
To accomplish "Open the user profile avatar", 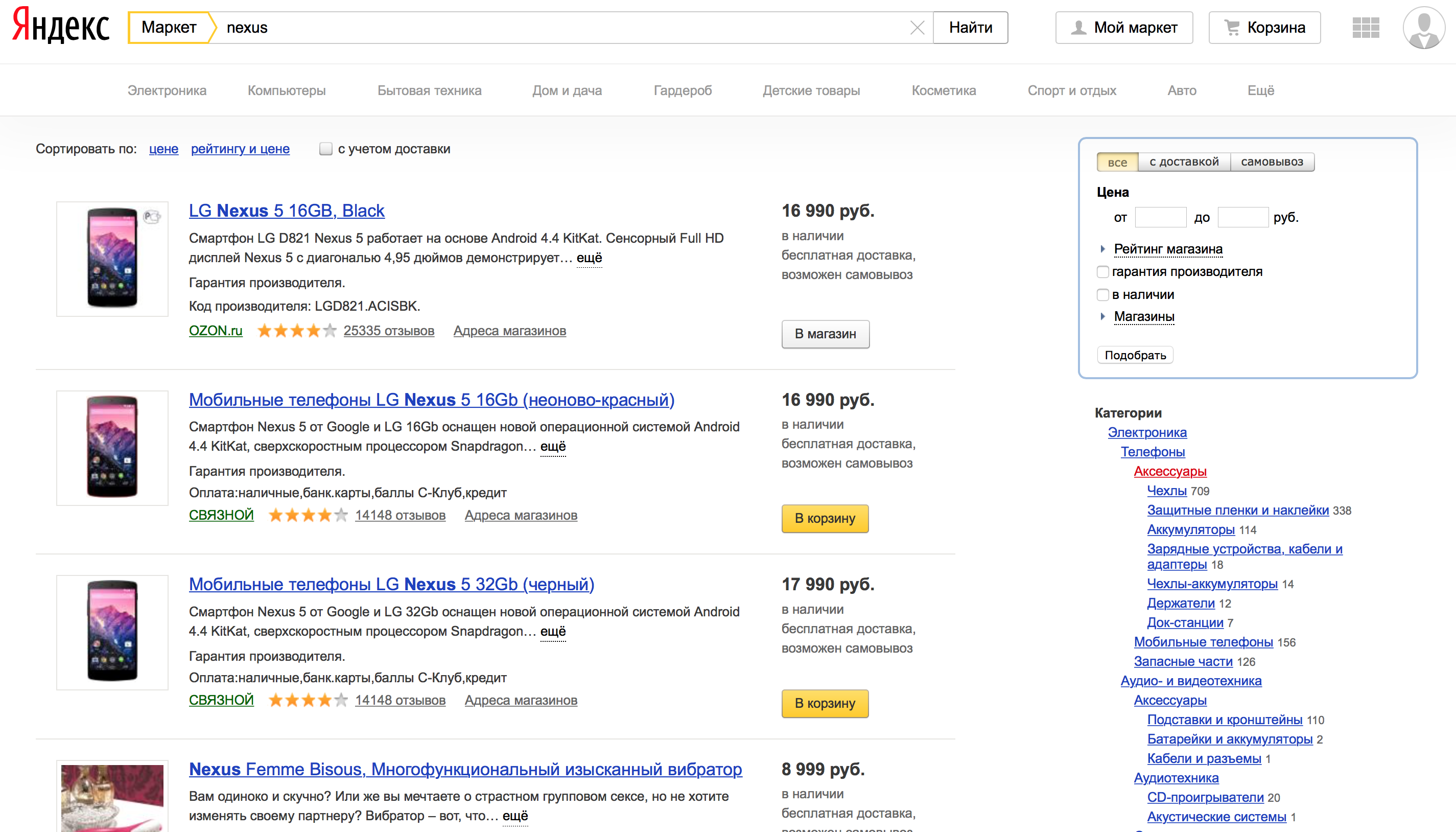I will 1423,28.
